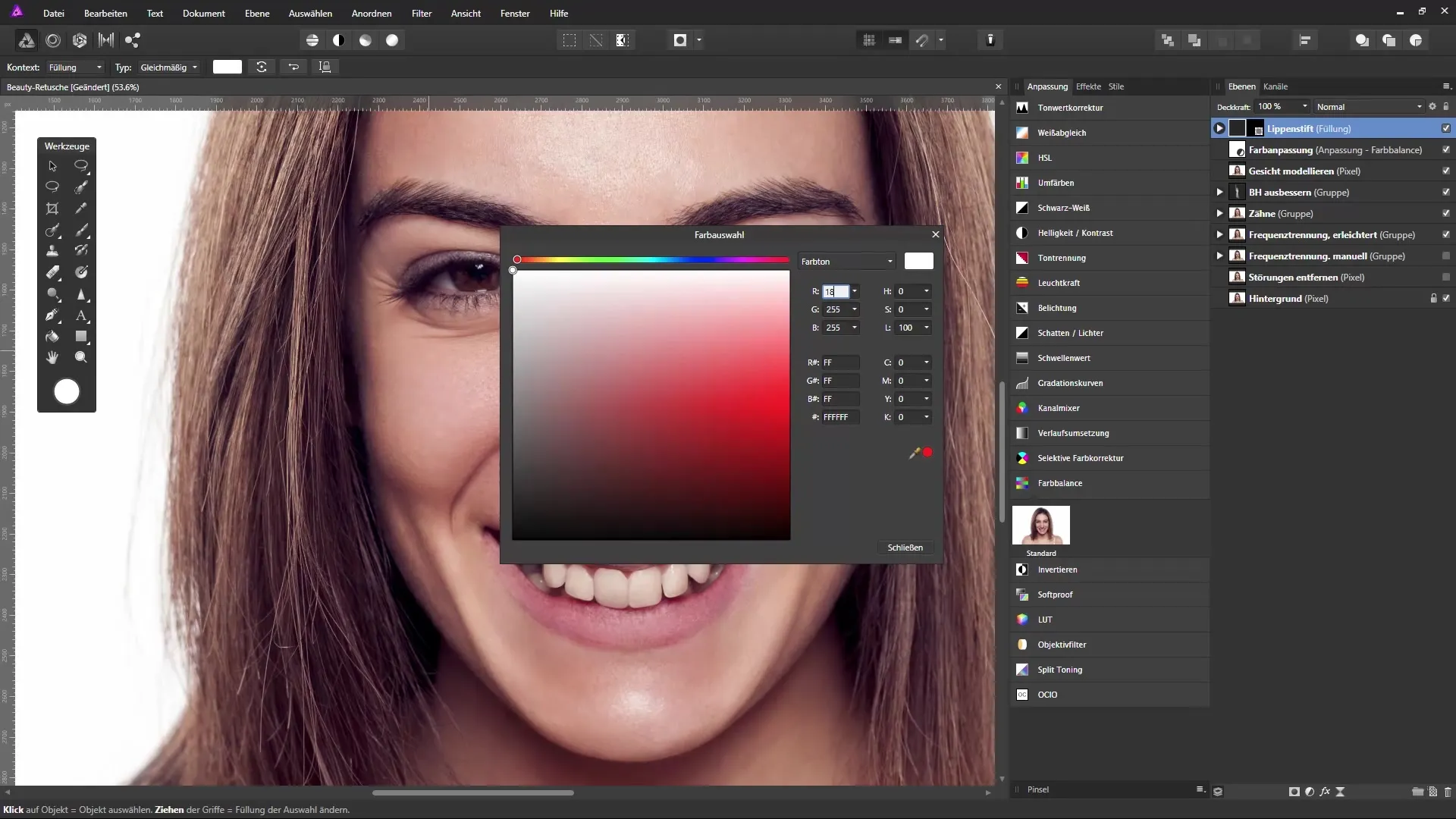Toggle visibility of Frequenztrennung, erleichtert group
Image resolution: width=1456 pixels, height=819 pixels.
pyautogui.click(x=1446, y=234)
